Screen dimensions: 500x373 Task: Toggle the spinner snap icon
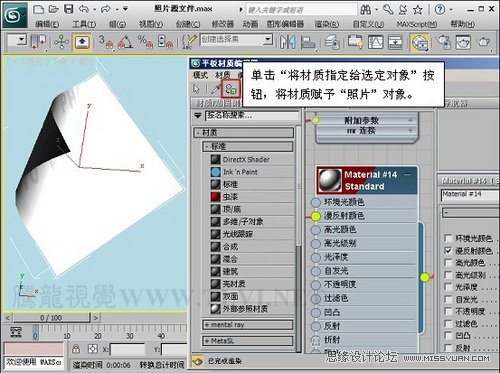(x=165, y=43)
